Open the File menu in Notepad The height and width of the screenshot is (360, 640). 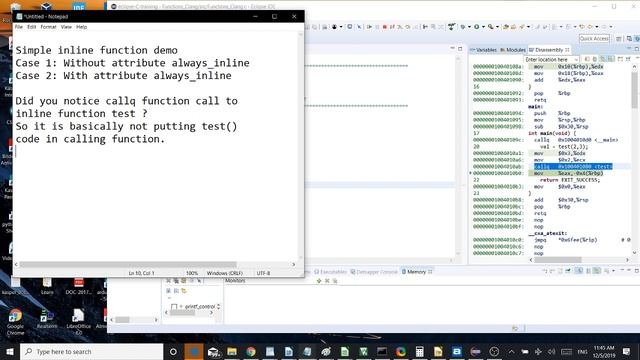(x=19, y=27)
